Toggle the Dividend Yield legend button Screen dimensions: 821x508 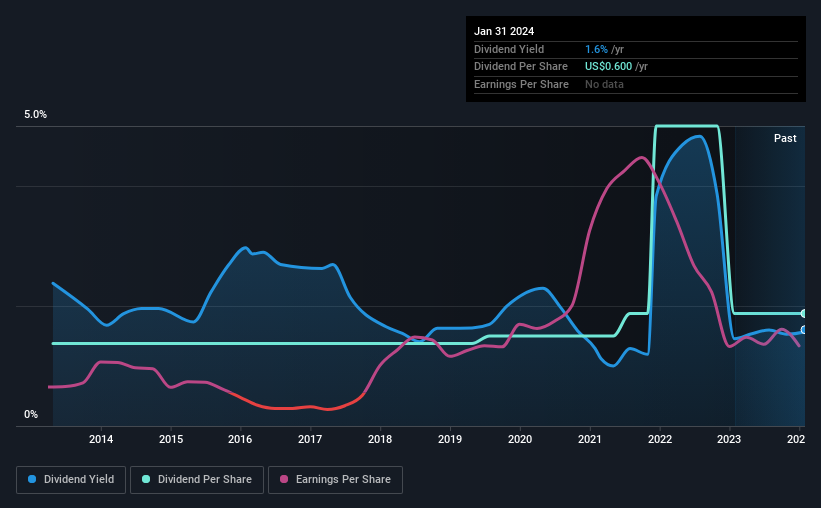coord(71,480)
